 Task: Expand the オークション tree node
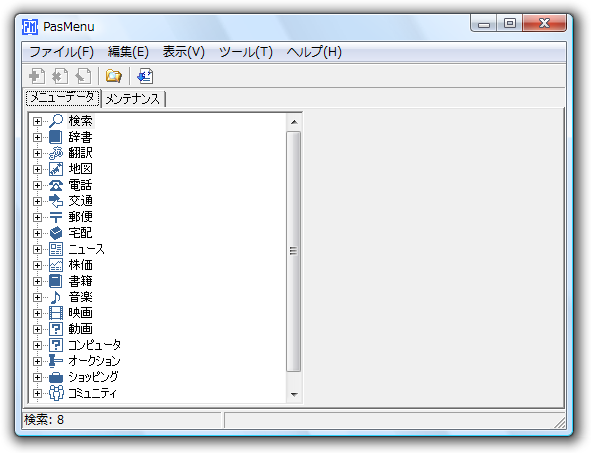pos(37,361)
